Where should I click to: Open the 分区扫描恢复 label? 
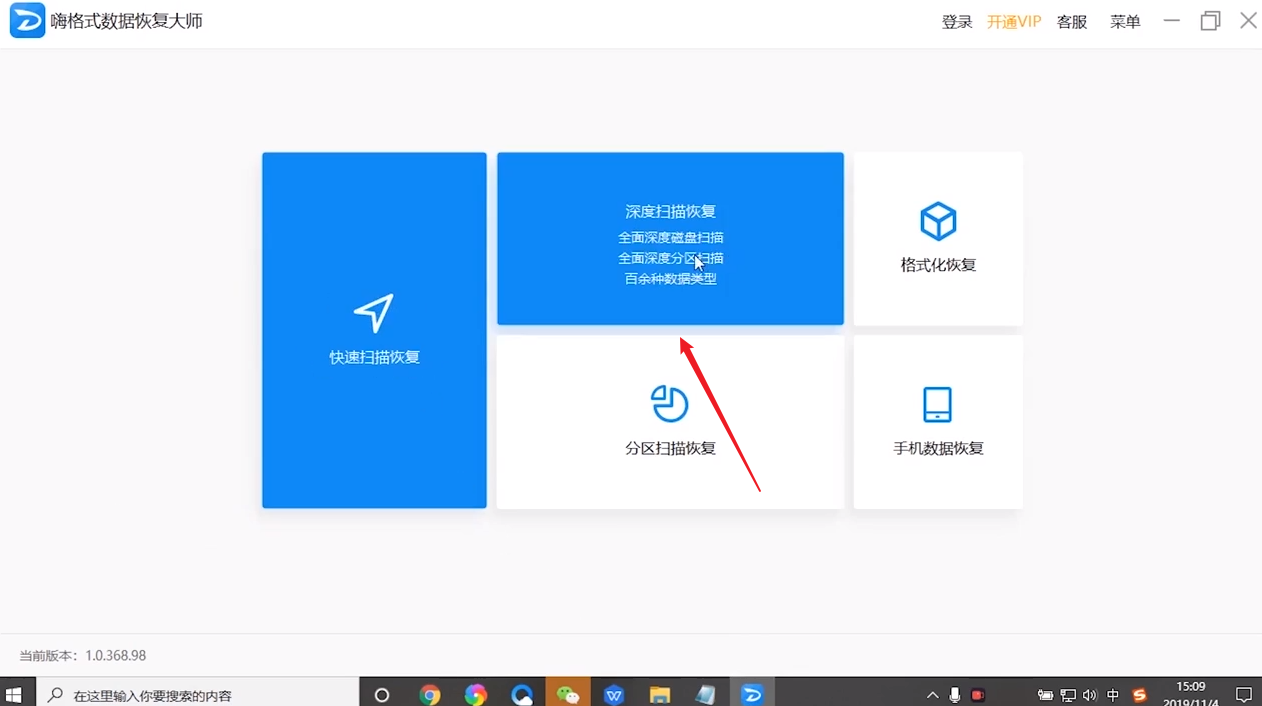670,448
